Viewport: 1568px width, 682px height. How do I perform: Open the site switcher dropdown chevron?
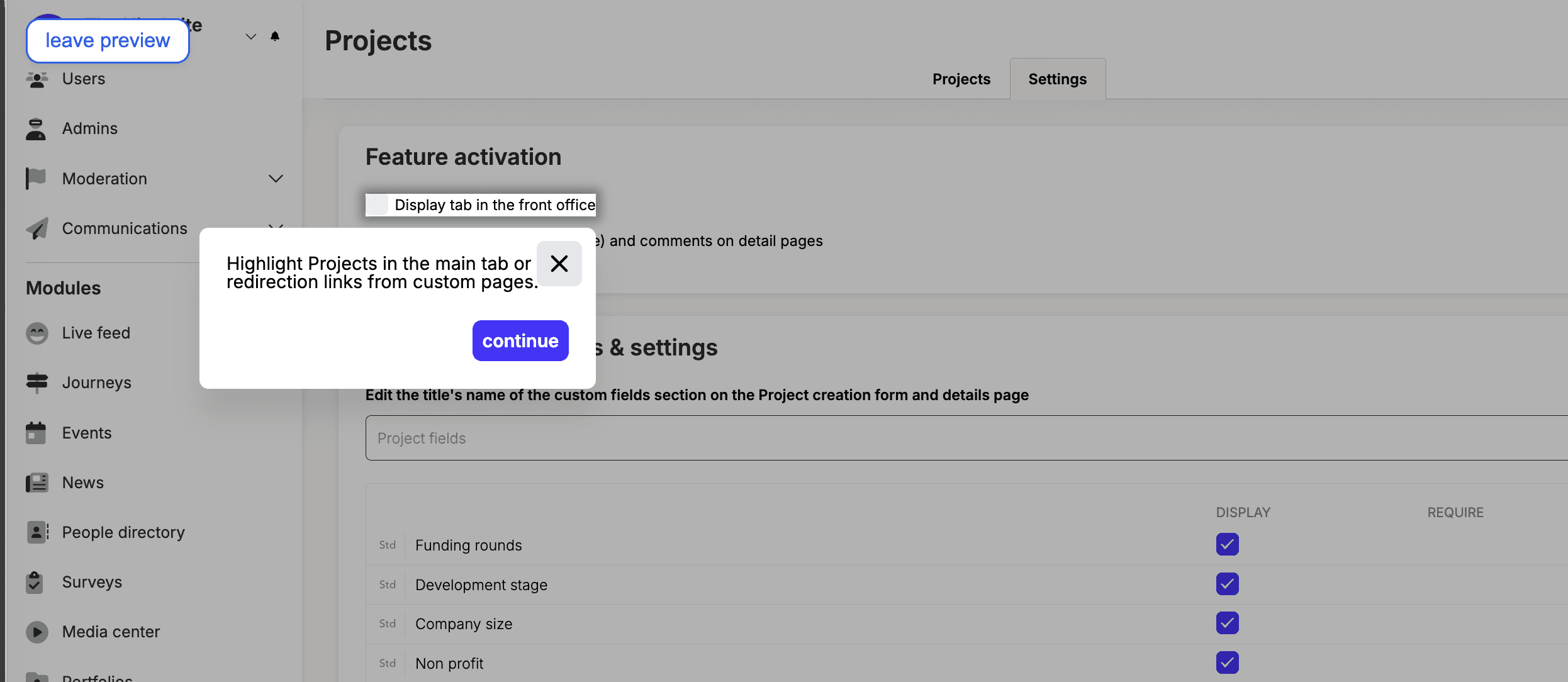point(251,36)
